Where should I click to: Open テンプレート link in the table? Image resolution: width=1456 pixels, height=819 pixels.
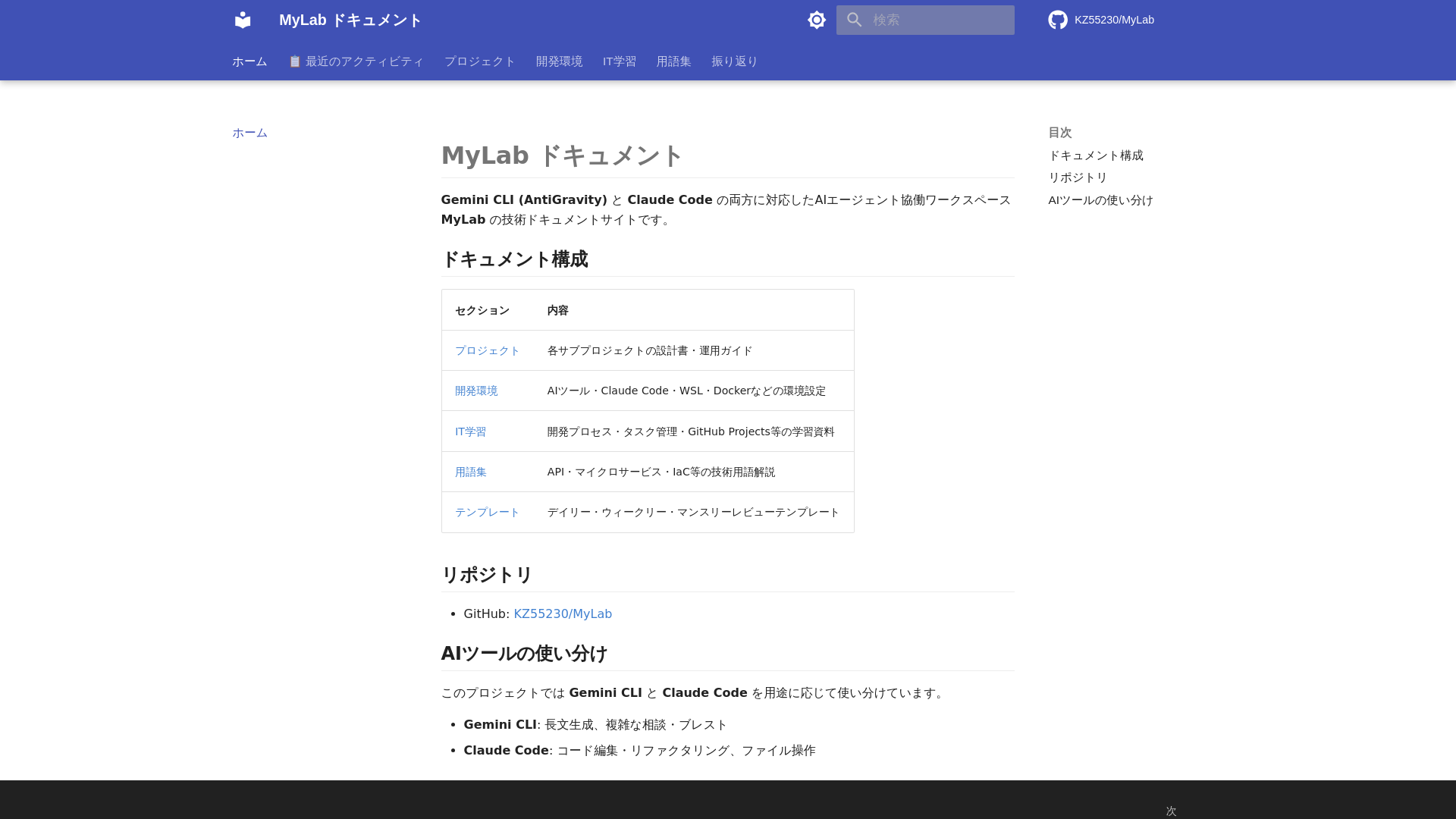click(x=487, y=512)
